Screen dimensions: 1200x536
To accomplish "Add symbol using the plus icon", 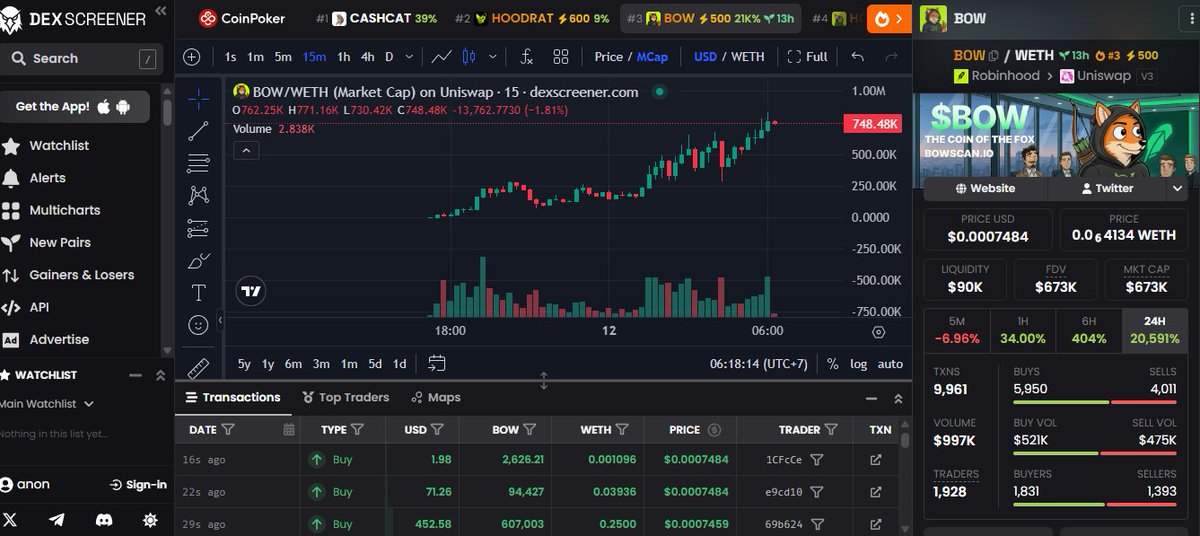I will [x=192, y=57].
